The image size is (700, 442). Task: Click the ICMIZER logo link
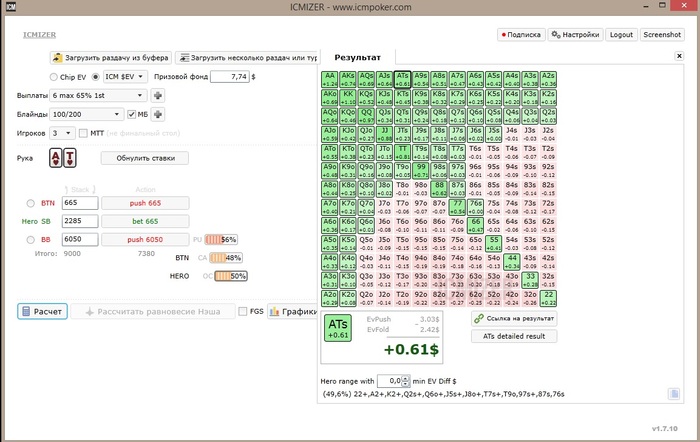[39, 34]
